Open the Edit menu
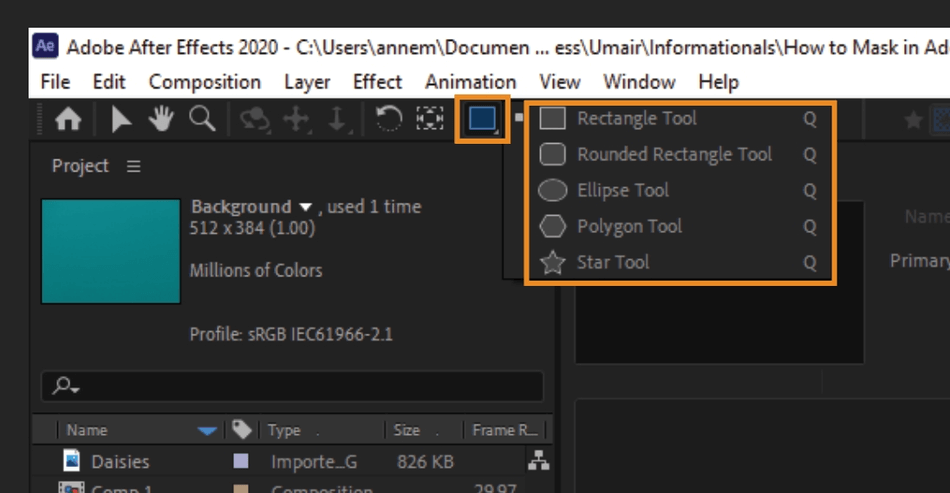This screenshot has height=493, width=950. 109,82
